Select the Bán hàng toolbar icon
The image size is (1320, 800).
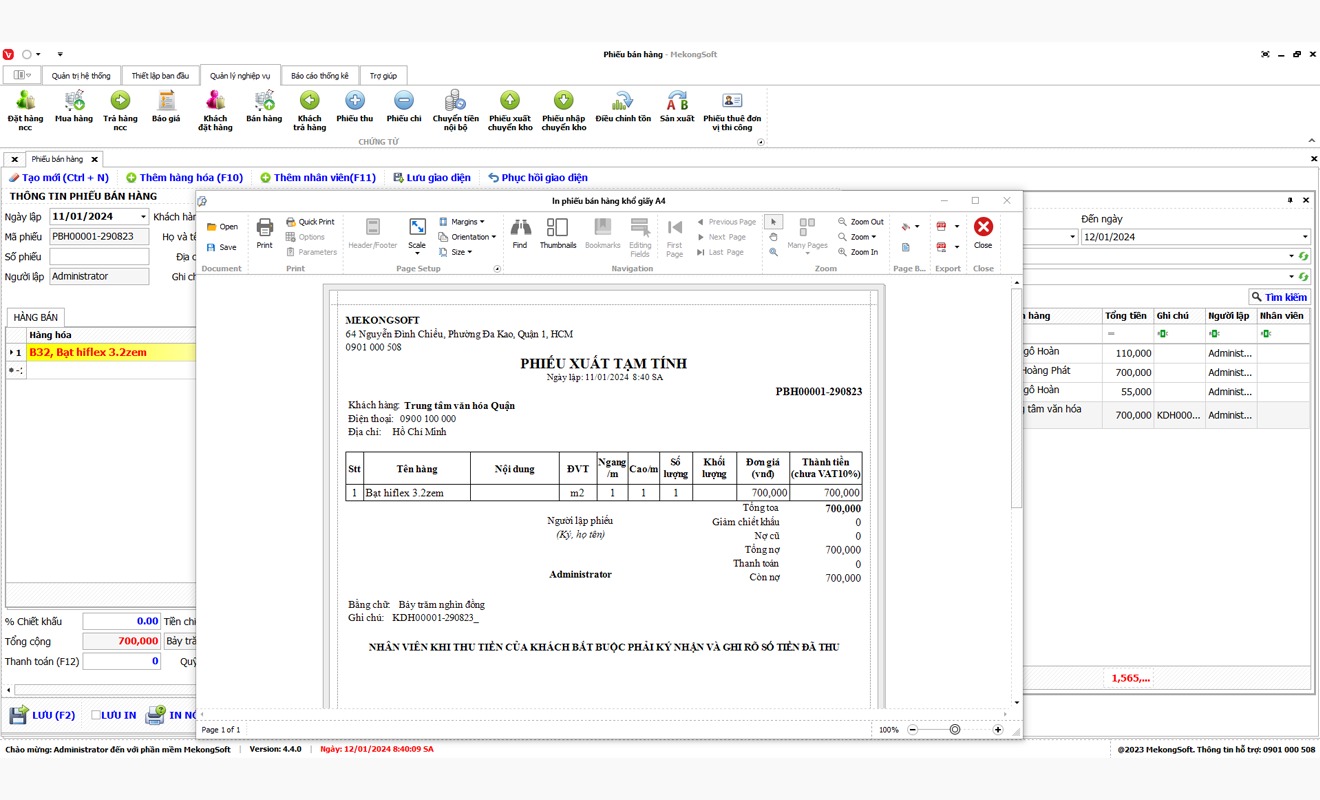point(263,110)
